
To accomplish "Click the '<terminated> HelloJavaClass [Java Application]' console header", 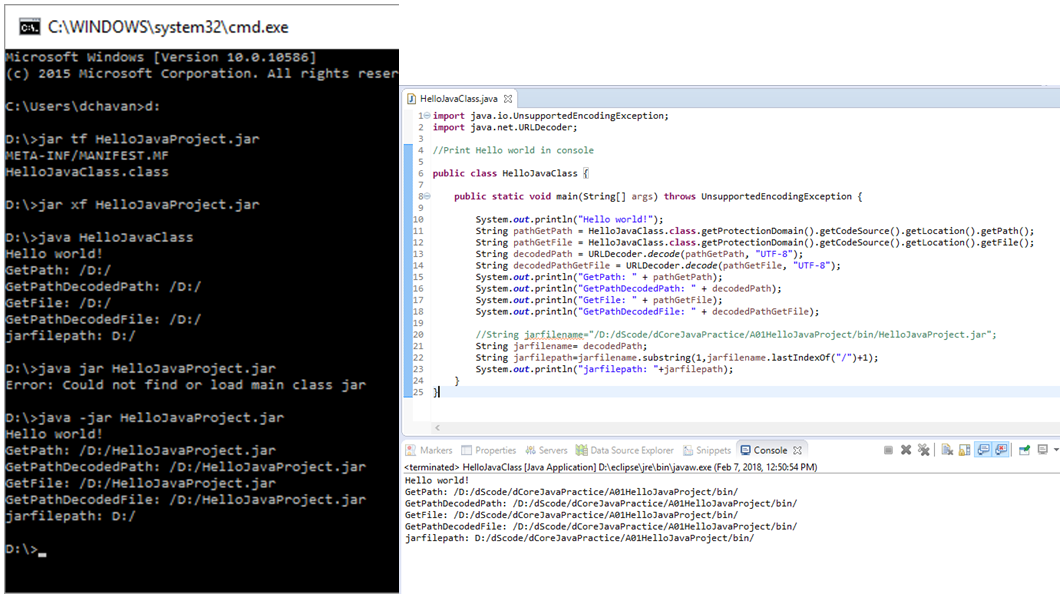I will tap(610, 468).
